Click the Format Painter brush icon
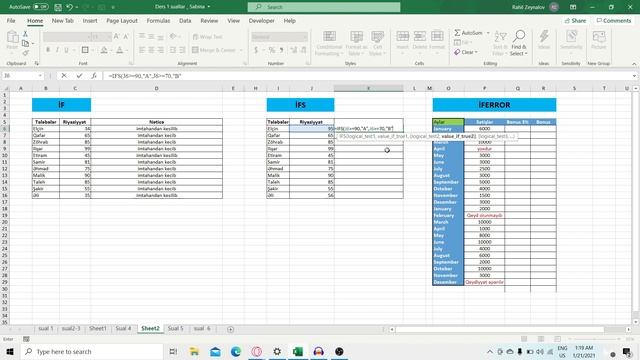 [25, 53]
